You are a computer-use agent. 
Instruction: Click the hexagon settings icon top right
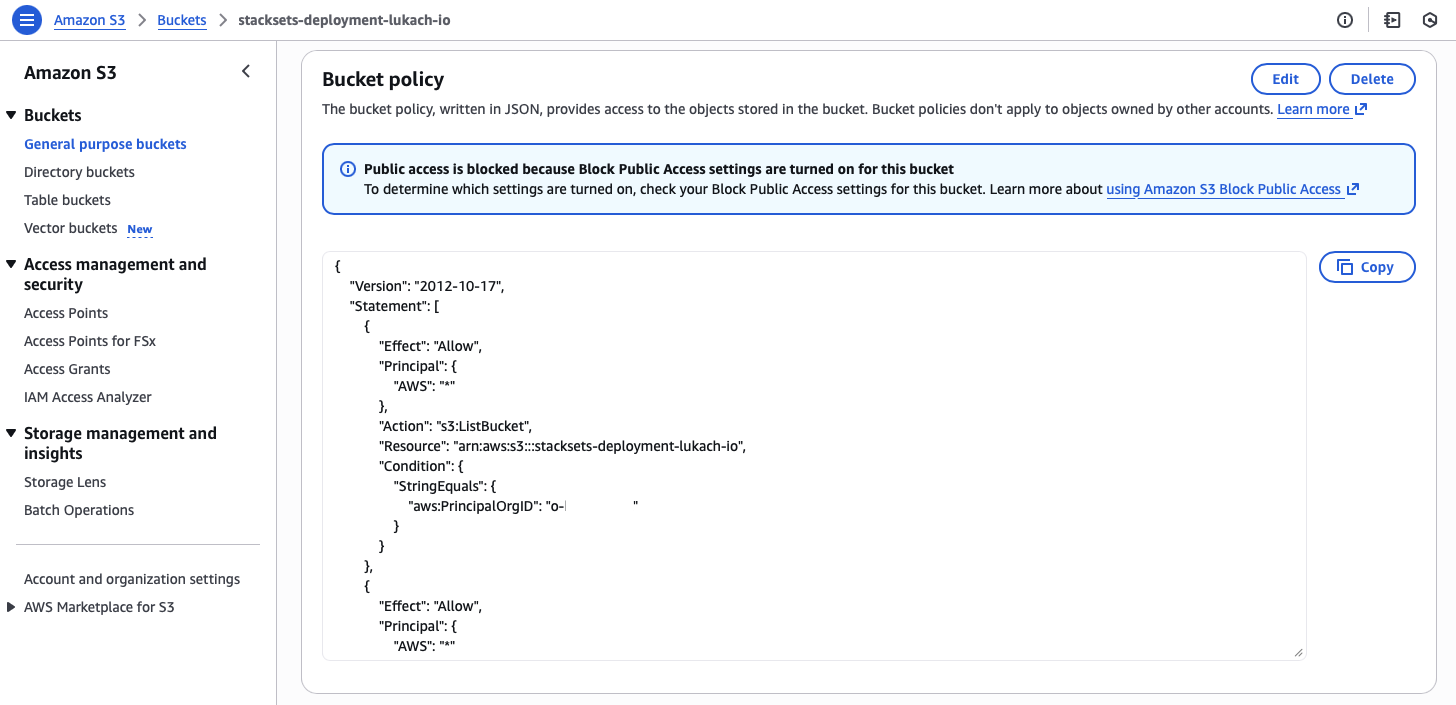(x=1430, y=20)
